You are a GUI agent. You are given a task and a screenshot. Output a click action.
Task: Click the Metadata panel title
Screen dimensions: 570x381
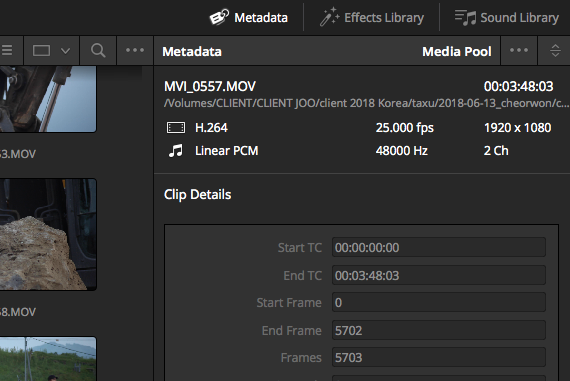[192, 52]
